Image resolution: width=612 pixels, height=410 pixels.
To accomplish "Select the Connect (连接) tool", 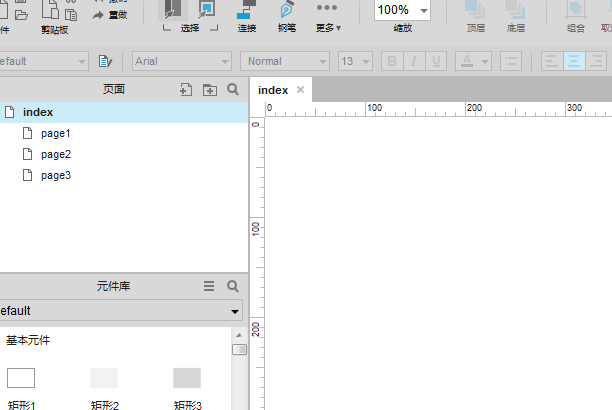I will coord(247,16).
